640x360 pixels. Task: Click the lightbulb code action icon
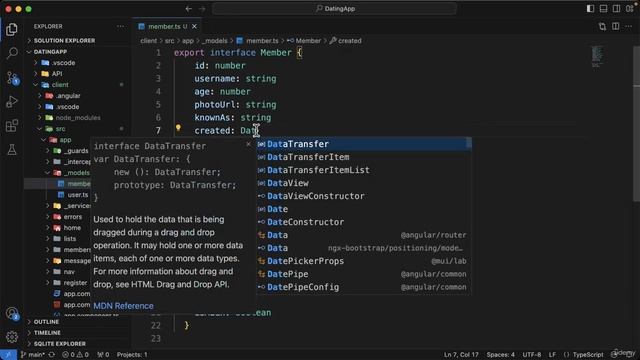tap(178, 128)
